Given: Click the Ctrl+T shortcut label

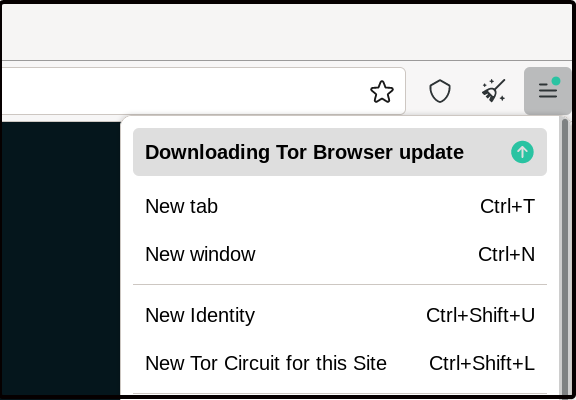Looking at the screenshot, I should point(507,206).
